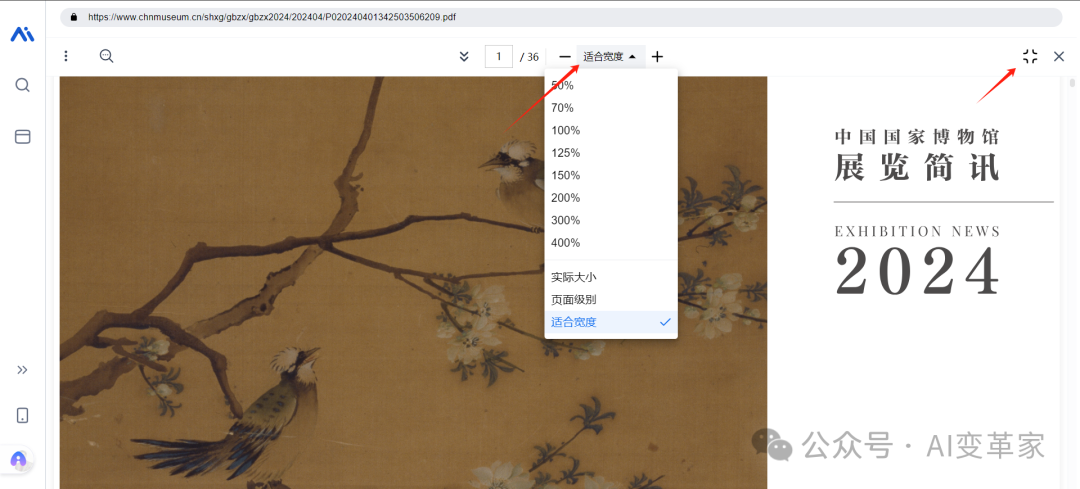Click the chnmuseum.cn PDF URL address bar

pos(561,17)
